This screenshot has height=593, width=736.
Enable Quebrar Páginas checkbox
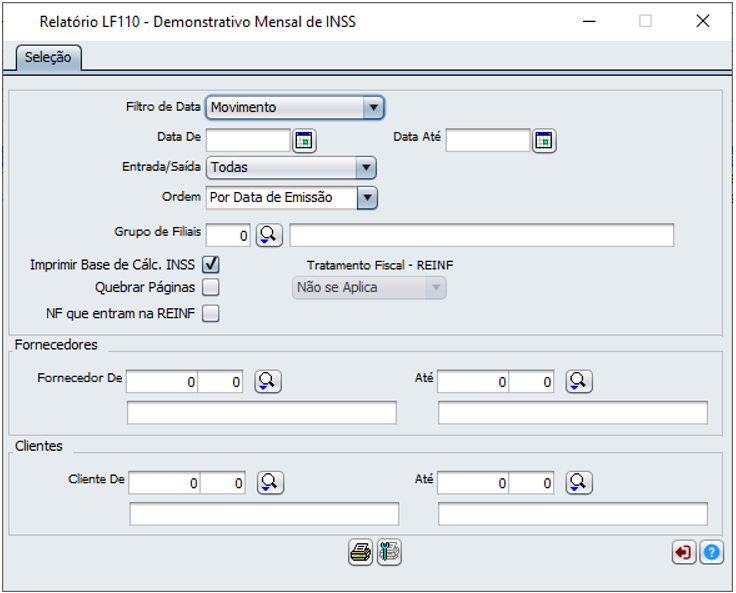coord(211,288)
